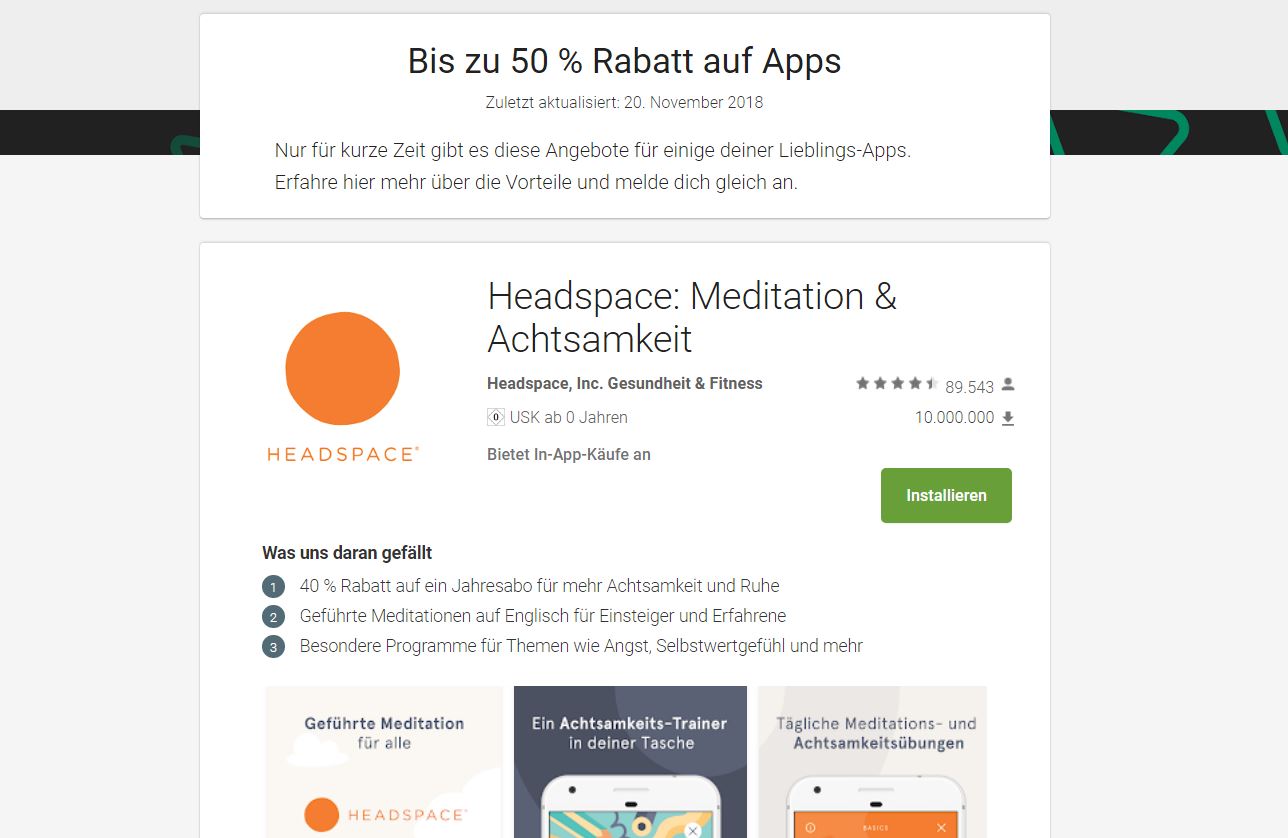This screenshot has height=838, width=1288.
Task: Click the 89.543 ratings count
Action: (969, 387)
